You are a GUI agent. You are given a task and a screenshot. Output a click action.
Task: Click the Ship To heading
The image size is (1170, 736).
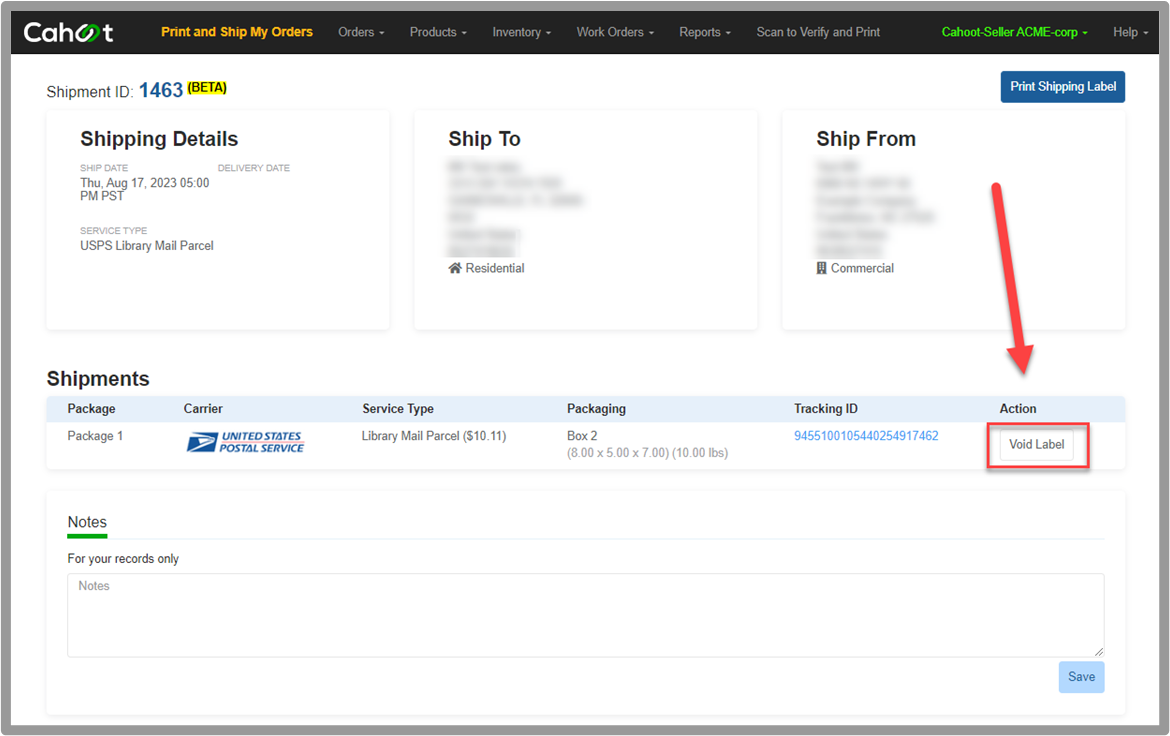pyautogui.click(x=484, y=140)
